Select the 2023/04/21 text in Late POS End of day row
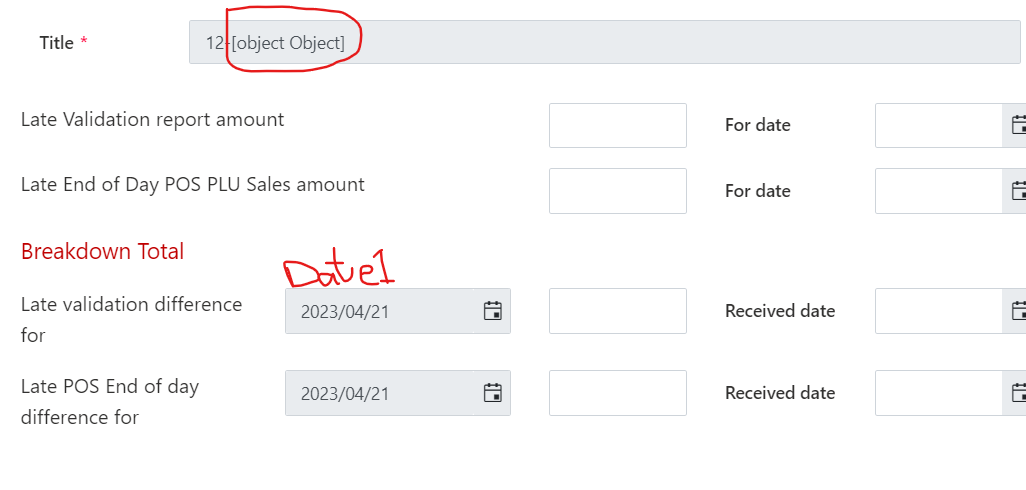The width and height of the screenshot is (1026, 490). [345, 393]
